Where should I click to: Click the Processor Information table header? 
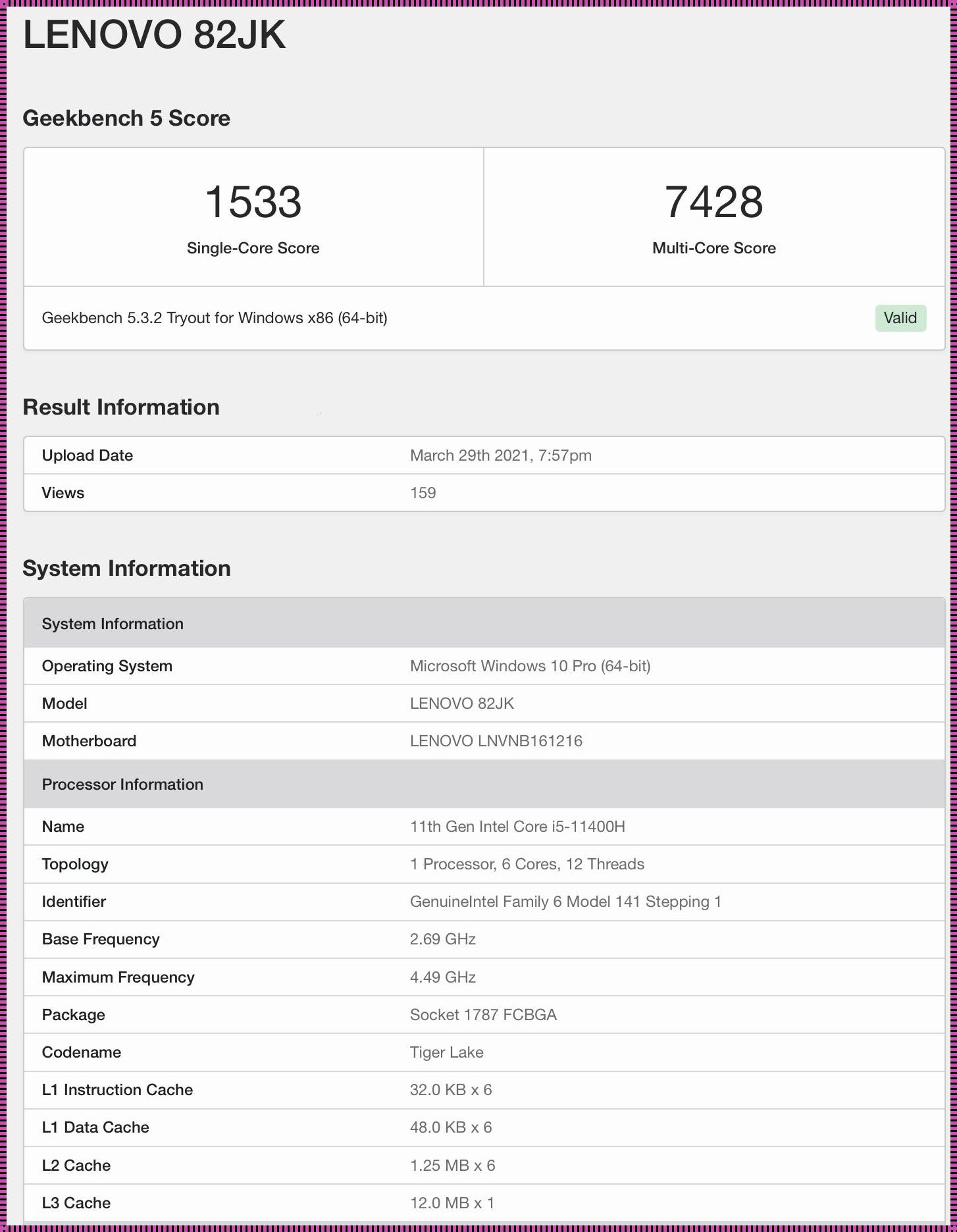(484, 784)
